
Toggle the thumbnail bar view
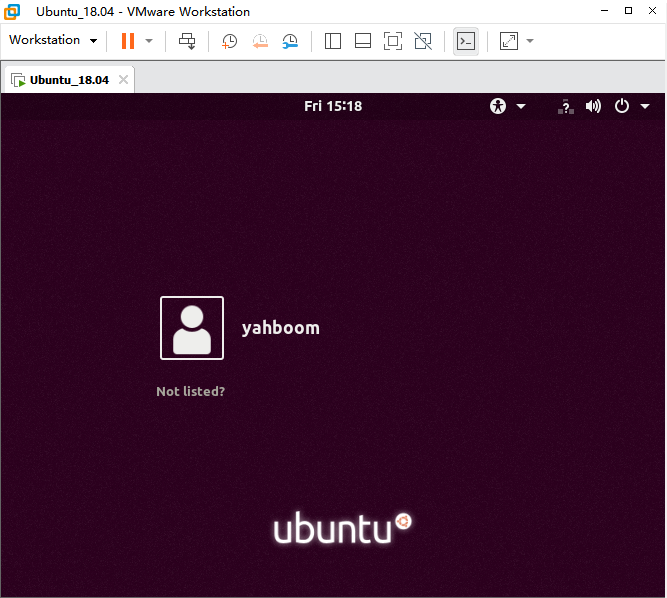[363, 41]
